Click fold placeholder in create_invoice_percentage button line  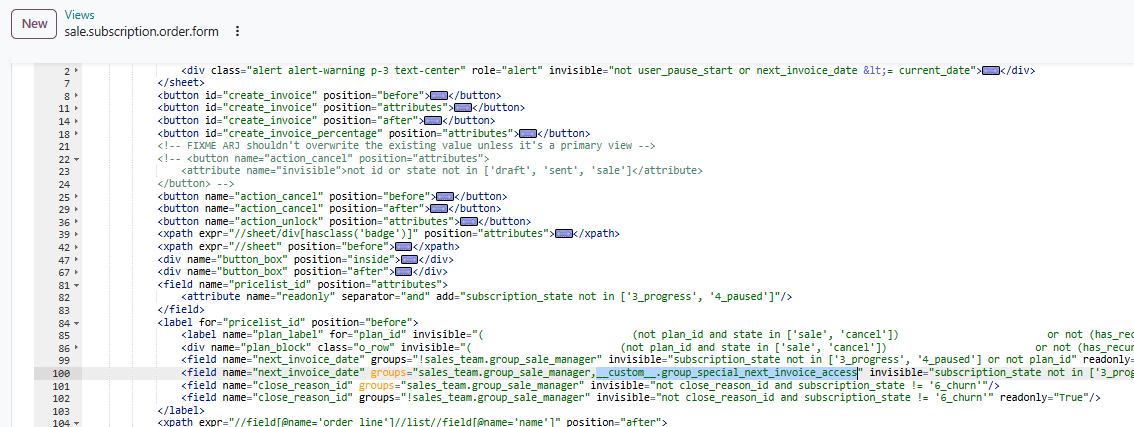coord(529,133)
